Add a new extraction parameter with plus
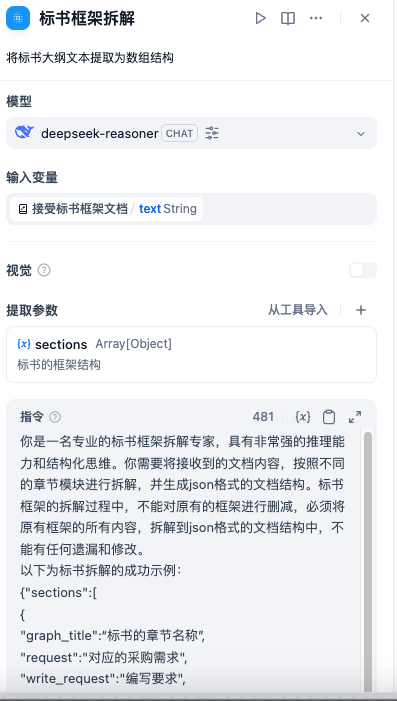The width and height of the screenshot is (397, 701). (361, 310)
